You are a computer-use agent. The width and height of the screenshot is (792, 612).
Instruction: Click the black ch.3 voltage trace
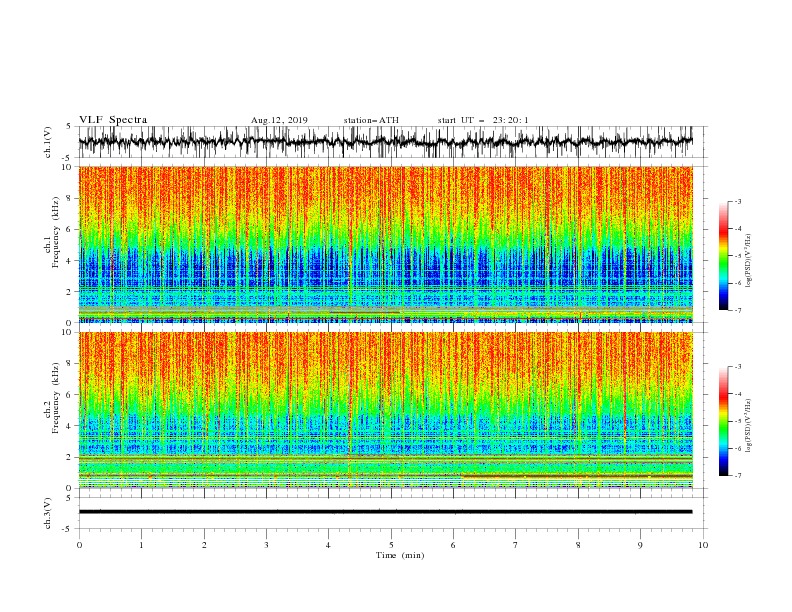point(385,512)
